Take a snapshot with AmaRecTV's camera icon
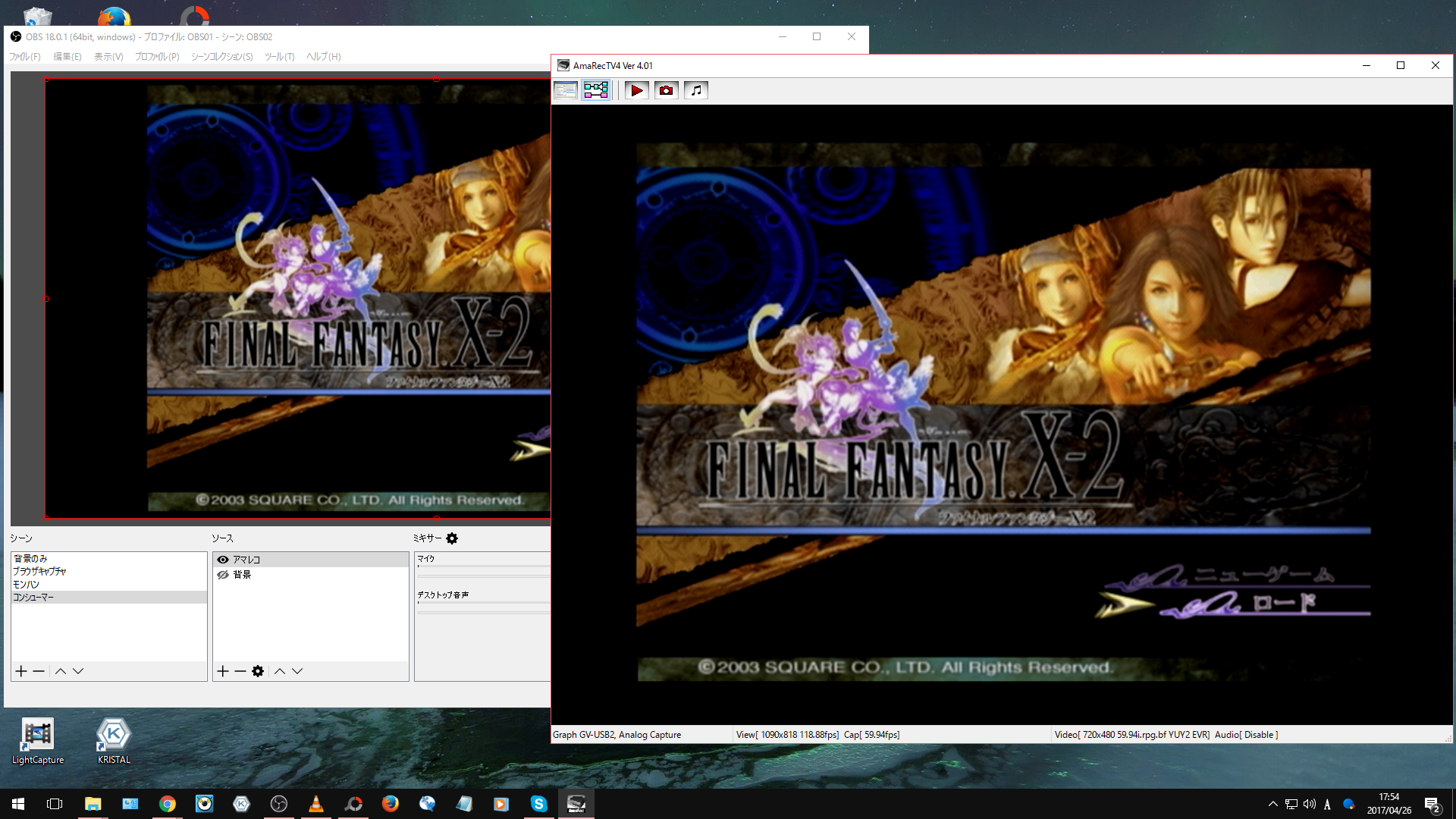Screen dimensions: 1456x819 [666, 90]
